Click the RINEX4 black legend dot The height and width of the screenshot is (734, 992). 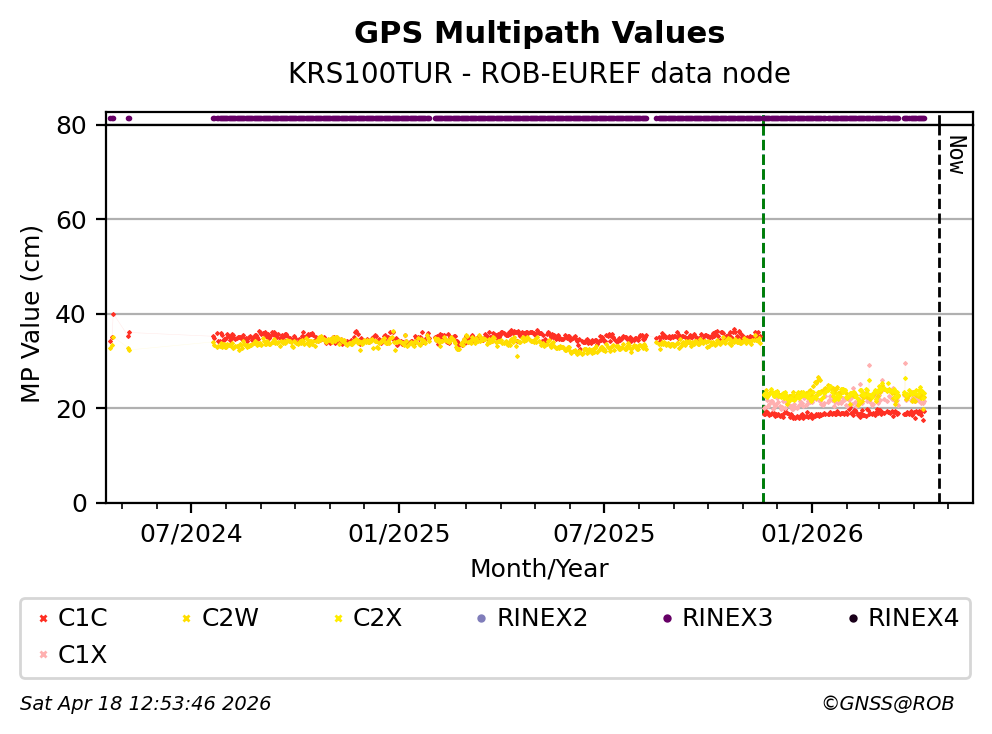852,618
